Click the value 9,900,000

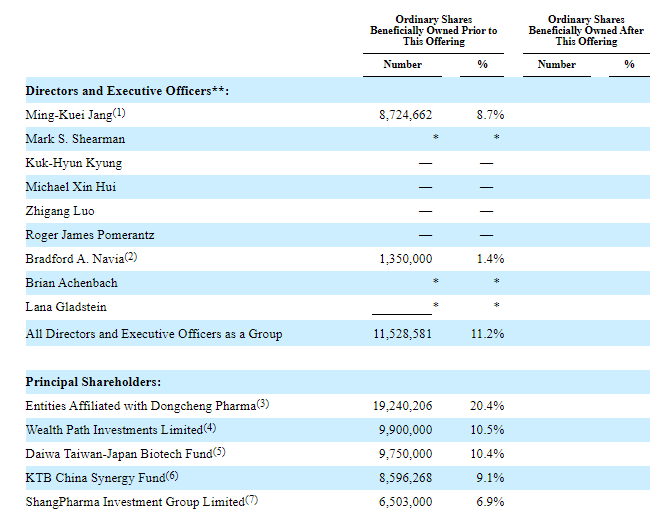coord(405,430)
